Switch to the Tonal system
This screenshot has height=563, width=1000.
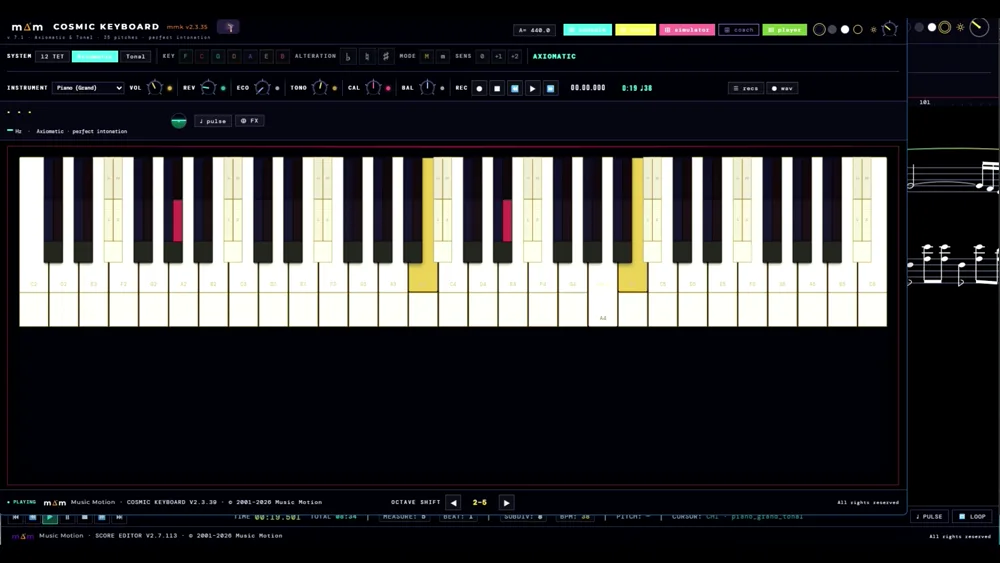(135, 56)
